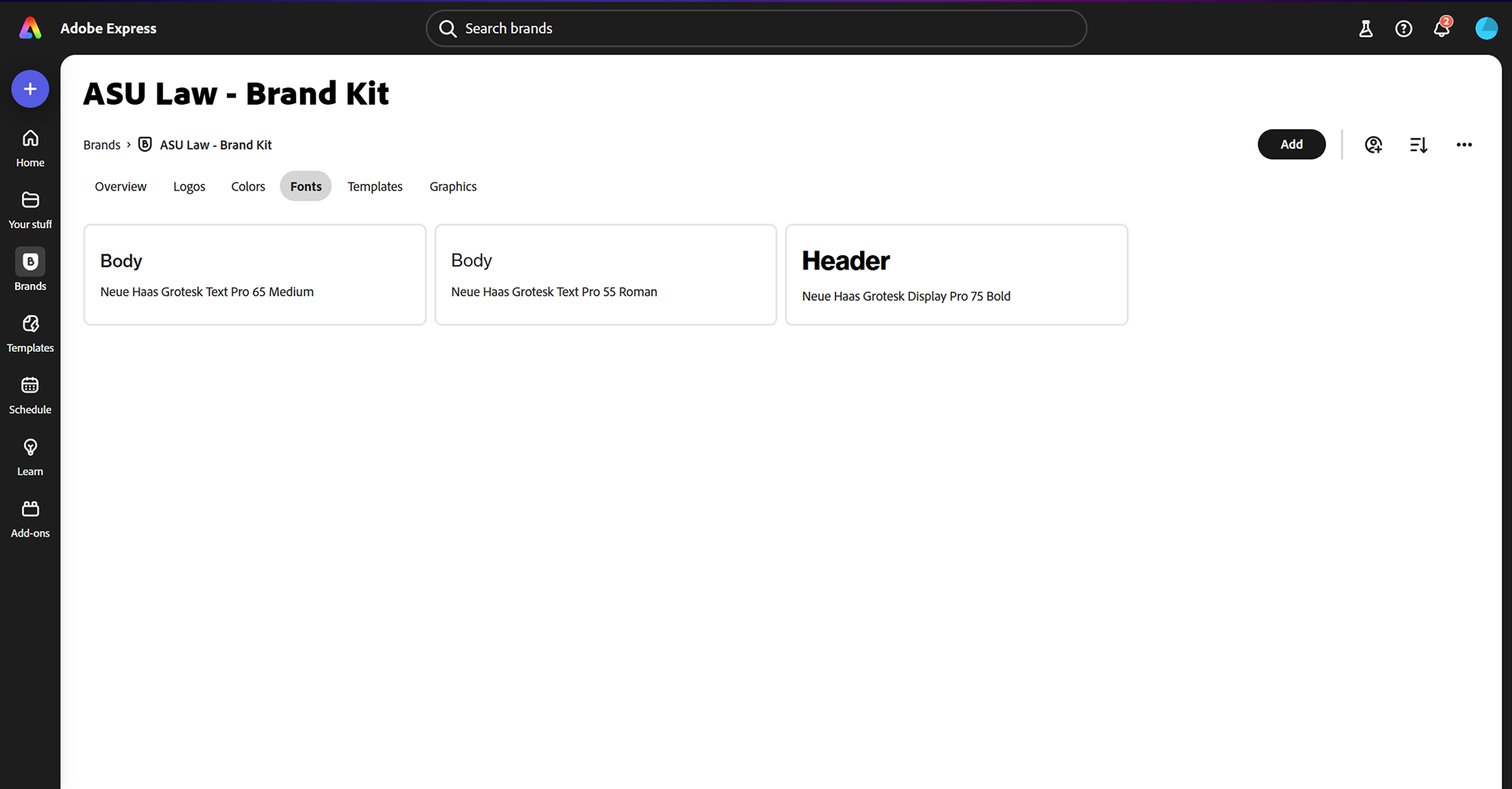Image resolution: width=1512 pixels, height=789 pixels.
Task: Switch to the Graphics tab
Action: (453, 187)
